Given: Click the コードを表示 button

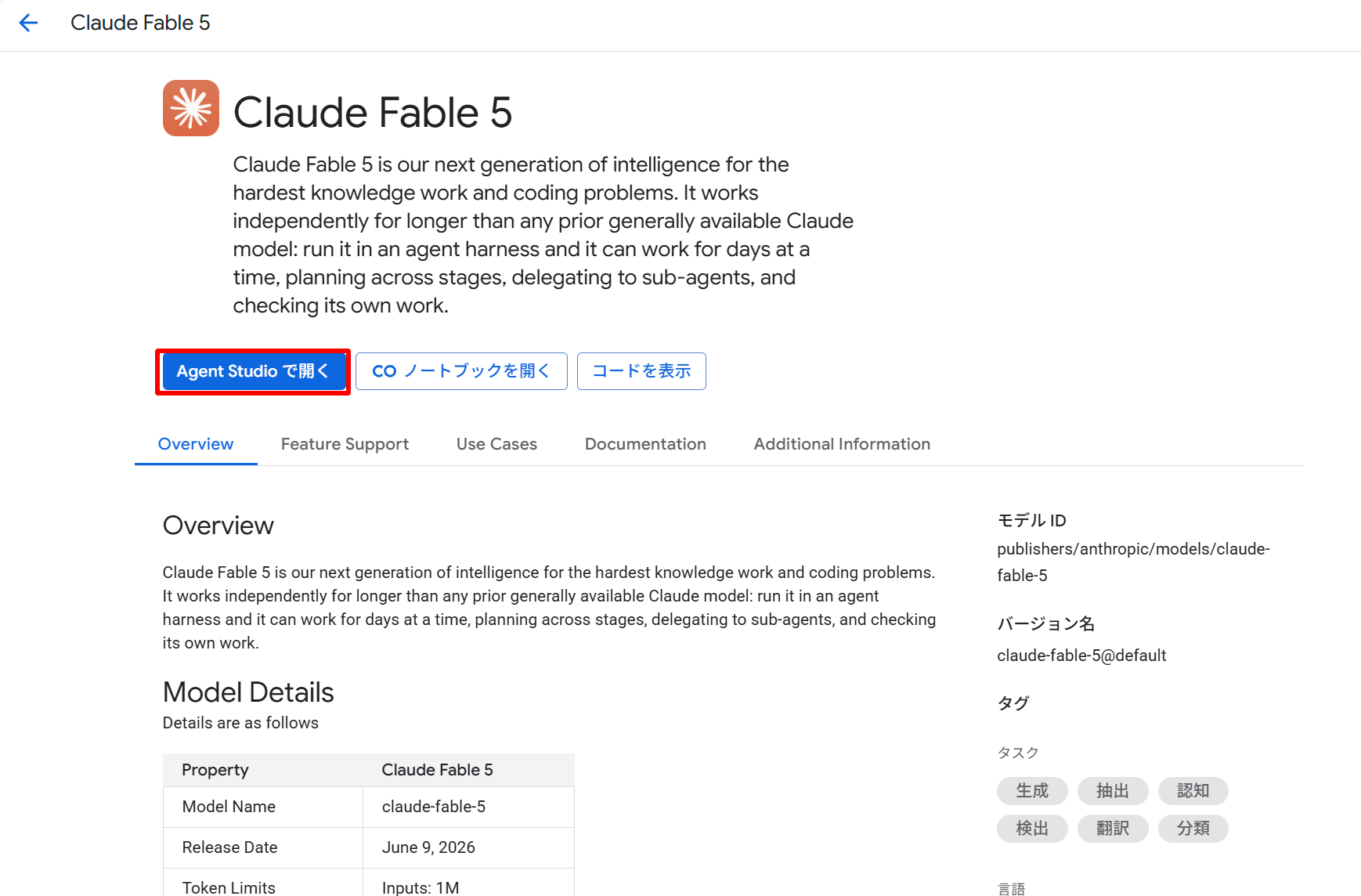Looking at the screenshot, I should 641,371.
